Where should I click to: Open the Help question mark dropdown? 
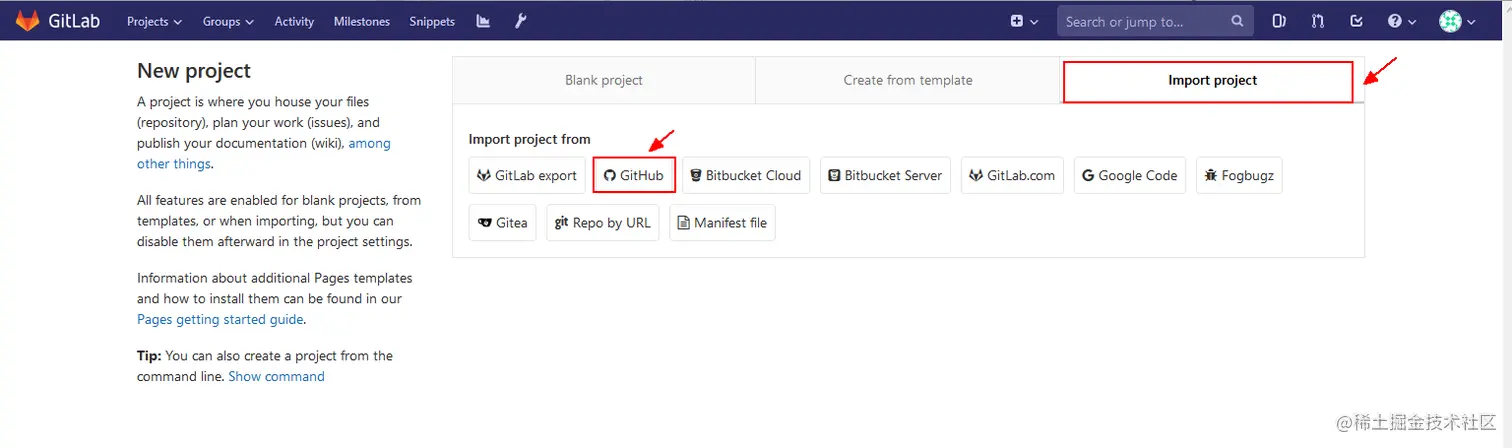point(1402,21)
